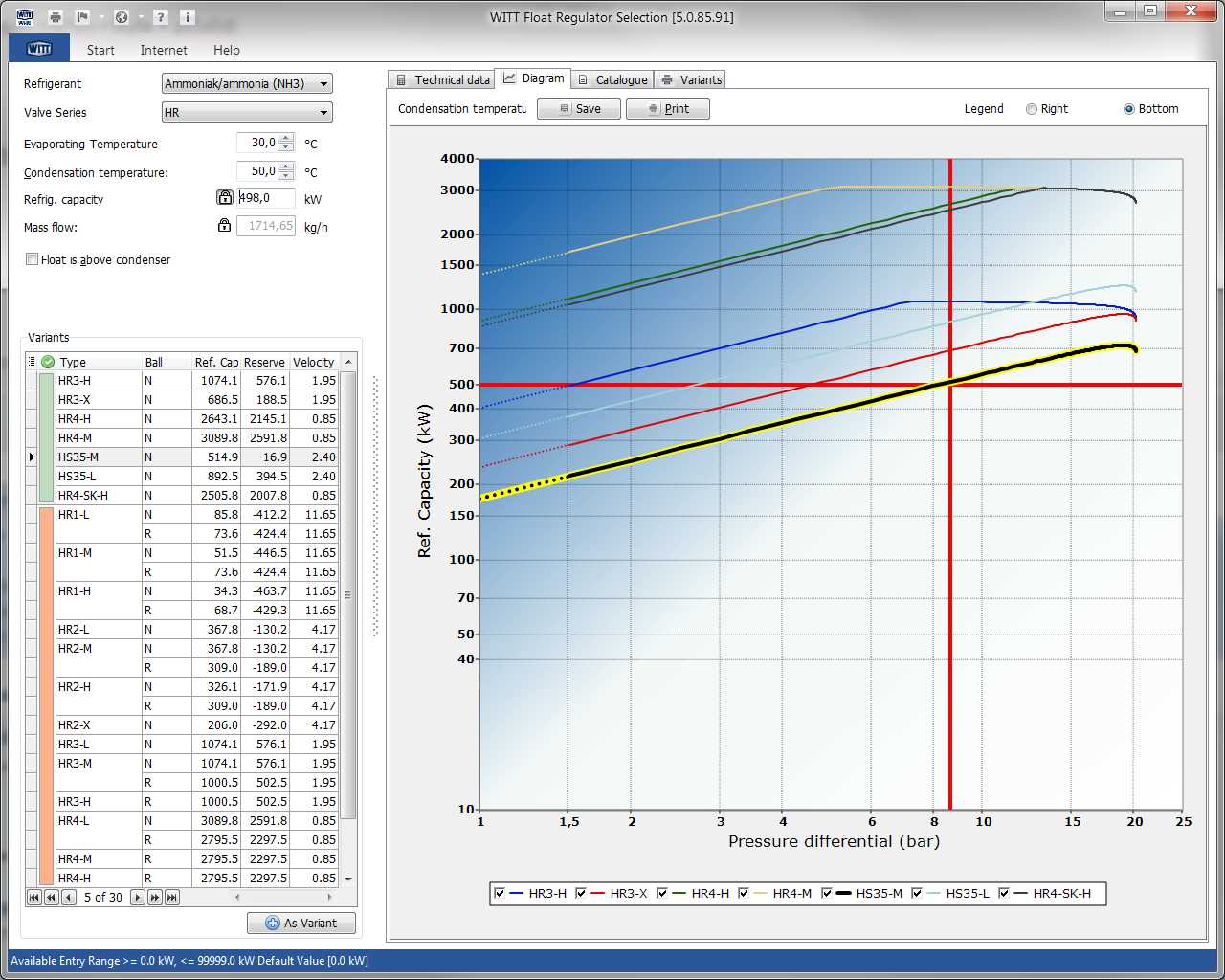Screen dimensions: 1225x980
Task: Decrease Condensation temperature with the down spinner
Action: pos(286,176)
